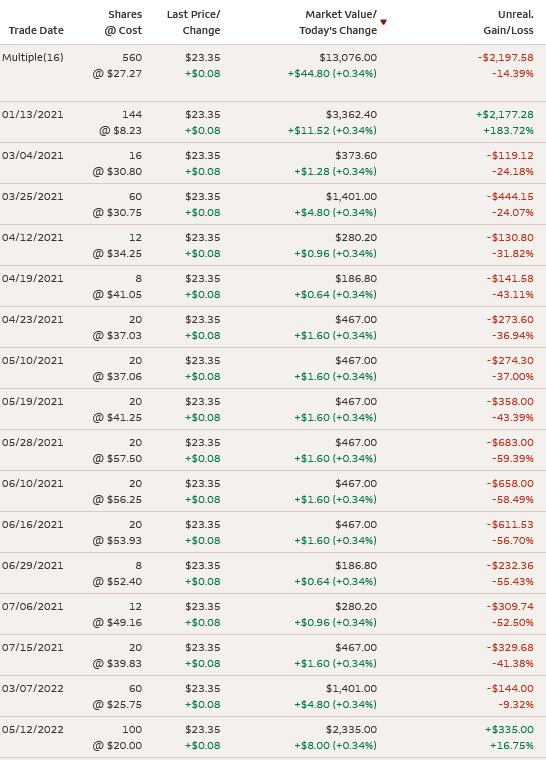Select the 04/19/2021 lot row
This screenshot has width=546, height=760.
(x=273, y=286)
